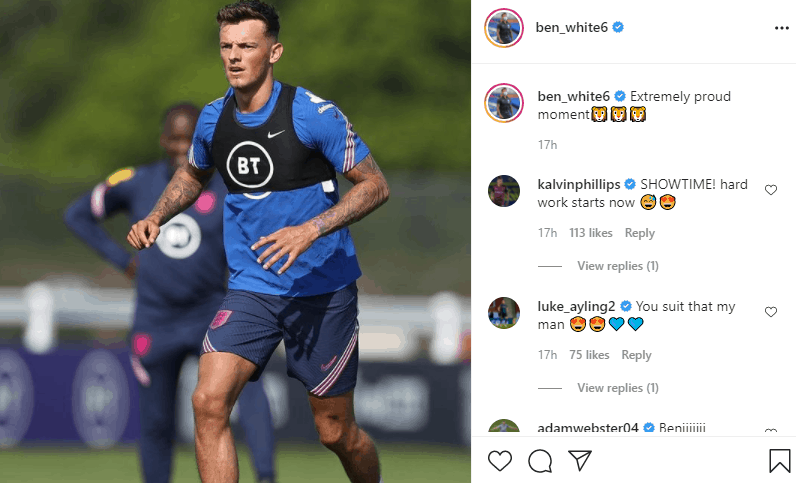Visit the adamwebster04 username link

pyautogui.click(x=587, y=428)
